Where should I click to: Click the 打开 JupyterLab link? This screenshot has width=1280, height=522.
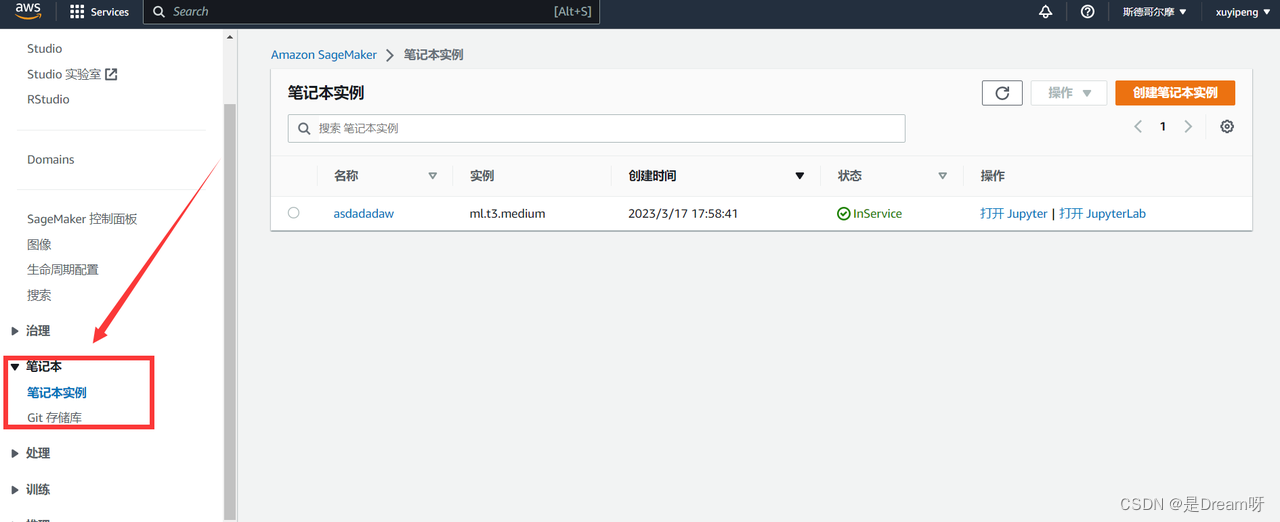[x=1102, y=214]
